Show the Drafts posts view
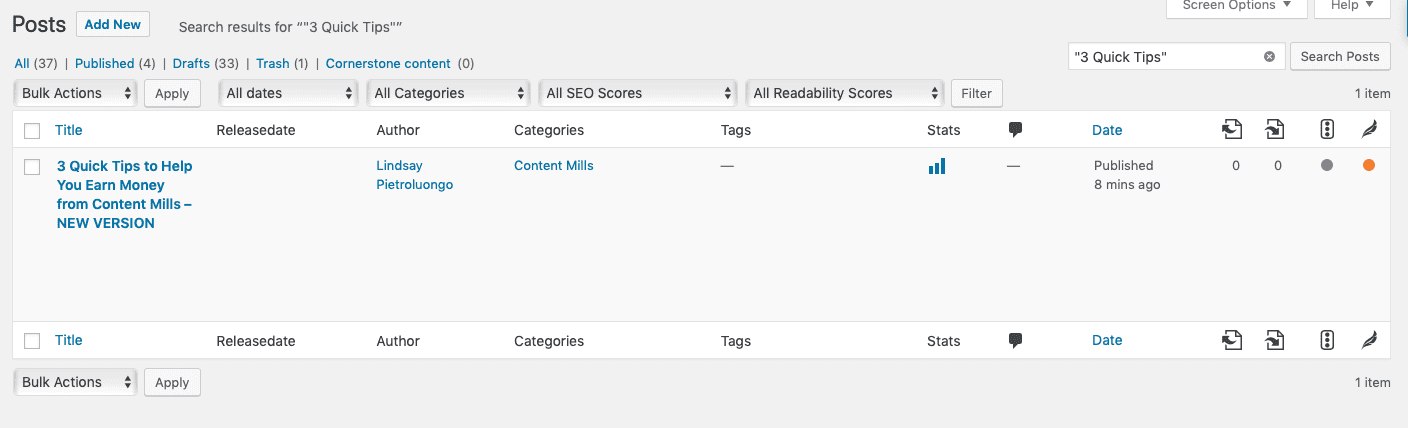Image resolution: width=1408 pixels, height=428 pixels. point(191,63)
